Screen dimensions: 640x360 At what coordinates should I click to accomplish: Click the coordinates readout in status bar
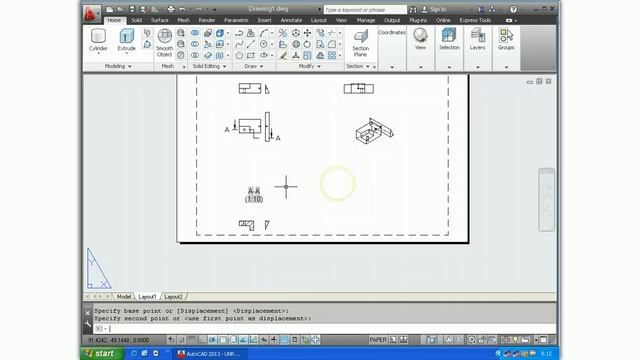click(x=118, y=340)
